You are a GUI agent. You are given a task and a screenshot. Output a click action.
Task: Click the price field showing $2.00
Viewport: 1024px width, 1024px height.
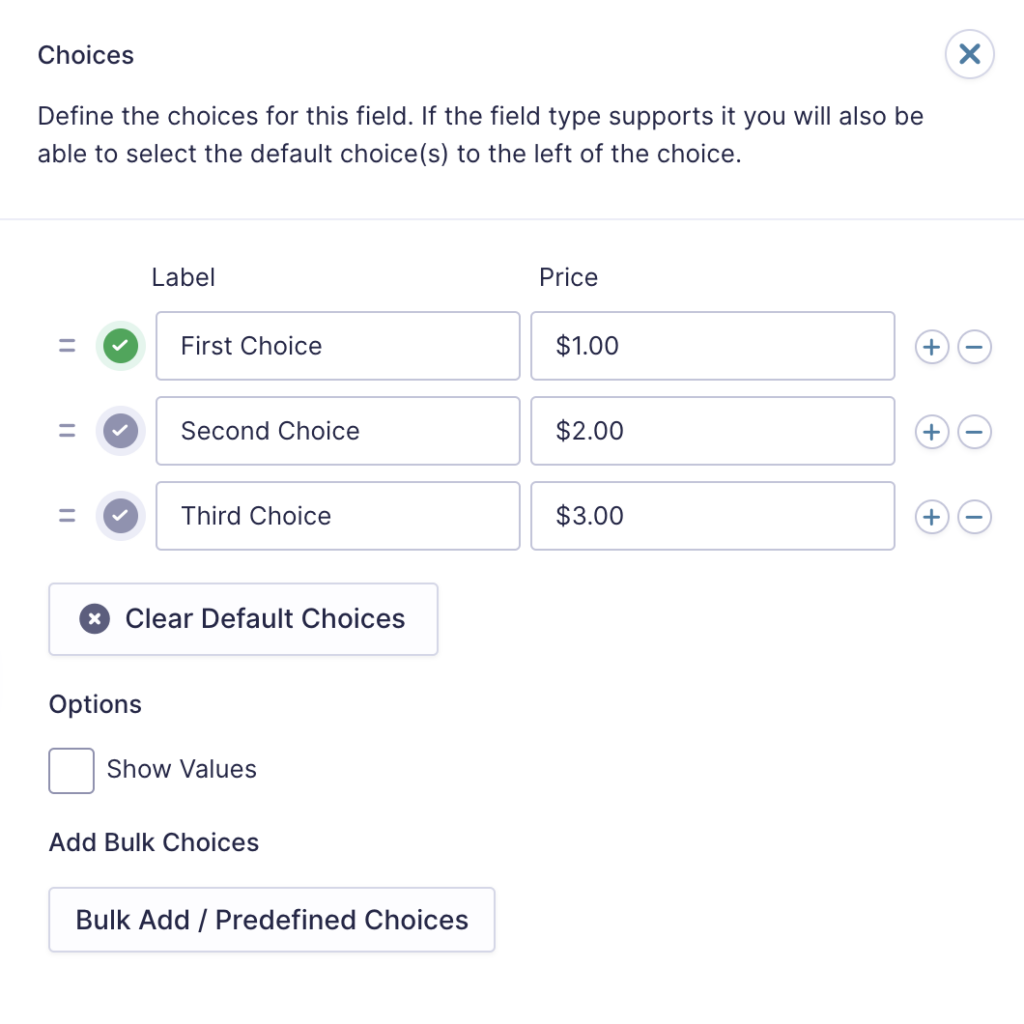click(712, 431)
